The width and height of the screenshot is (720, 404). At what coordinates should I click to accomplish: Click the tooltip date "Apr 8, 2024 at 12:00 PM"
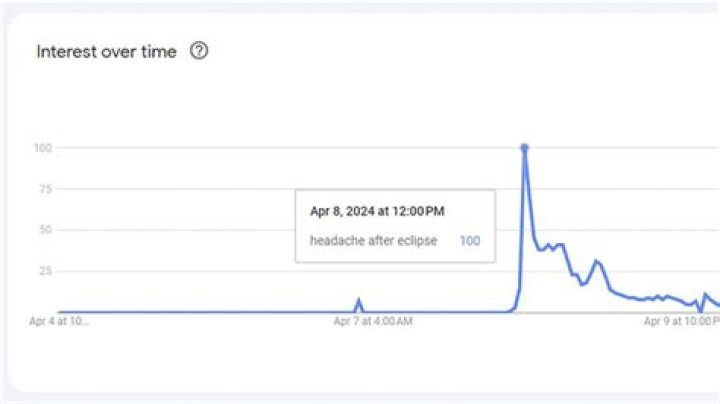pos(377,211)
